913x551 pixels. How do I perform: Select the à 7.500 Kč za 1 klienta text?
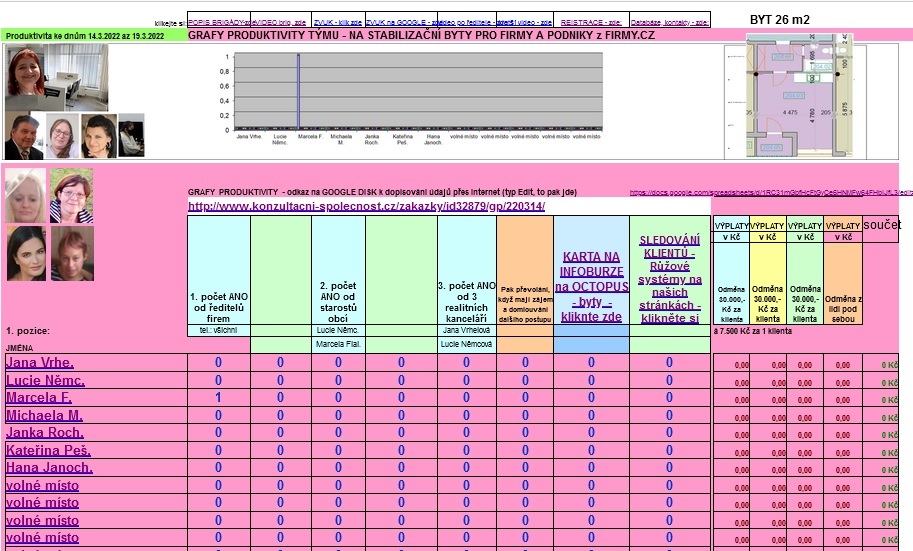(x=752, y=331)
